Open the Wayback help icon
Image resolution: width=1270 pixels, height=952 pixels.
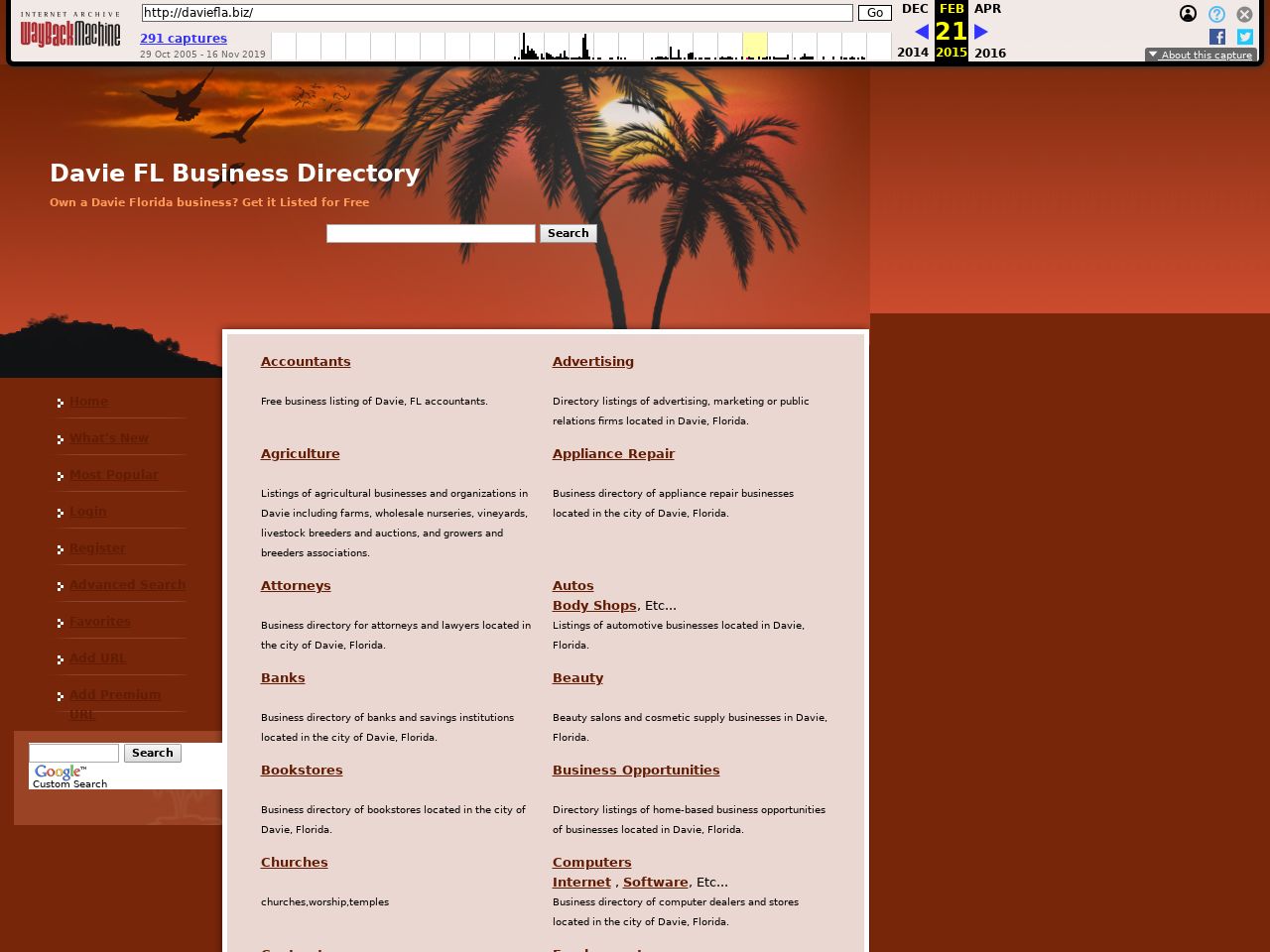pos(1216,14)
